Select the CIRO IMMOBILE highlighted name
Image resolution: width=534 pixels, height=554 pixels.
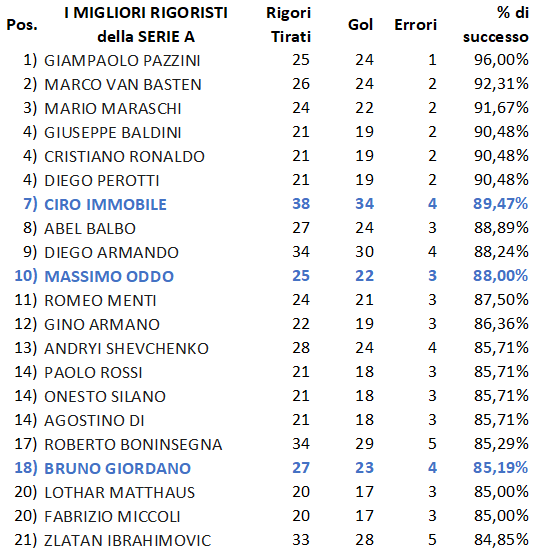(x=105, y=205)
